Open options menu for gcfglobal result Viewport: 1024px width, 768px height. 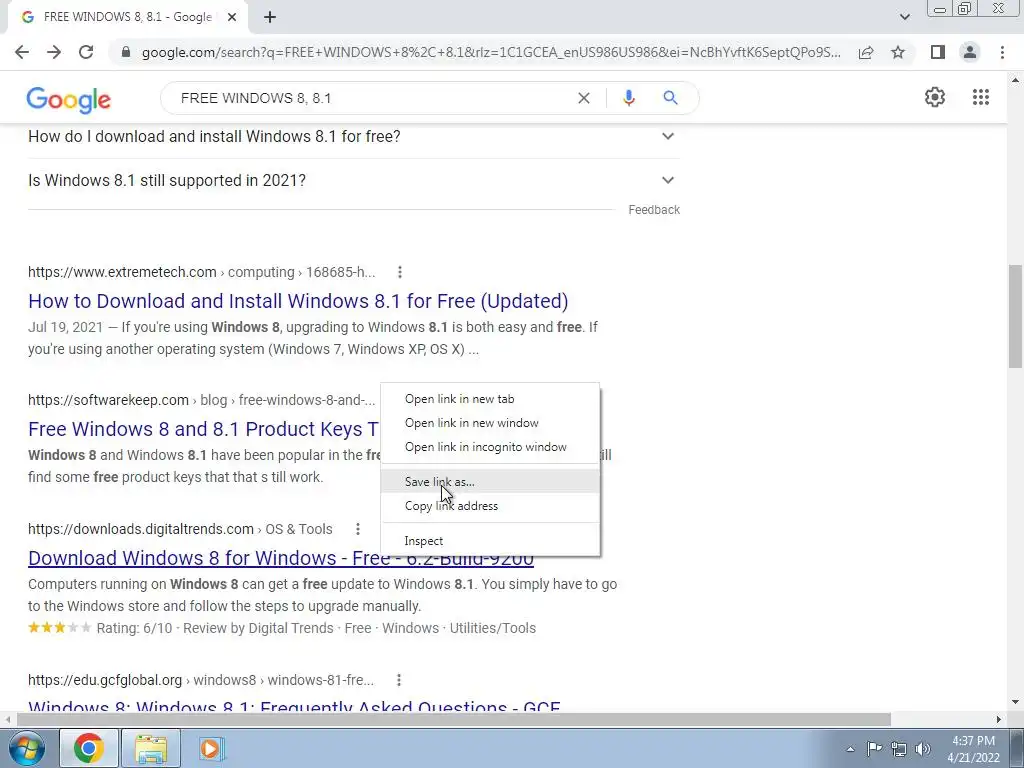pyautogui.click(x=399, y=680)
